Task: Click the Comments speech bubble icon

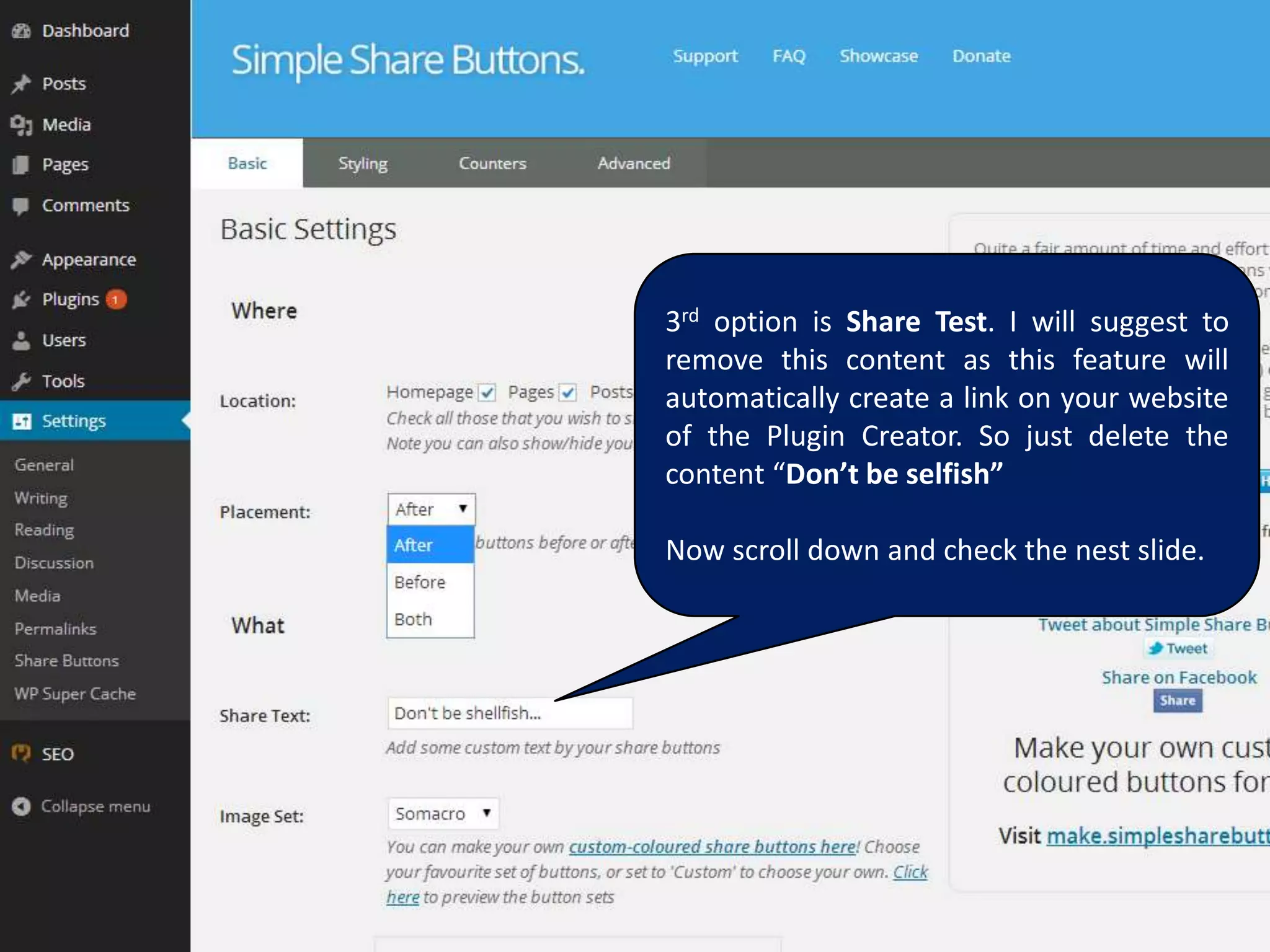Action: (x=21, y=206)
